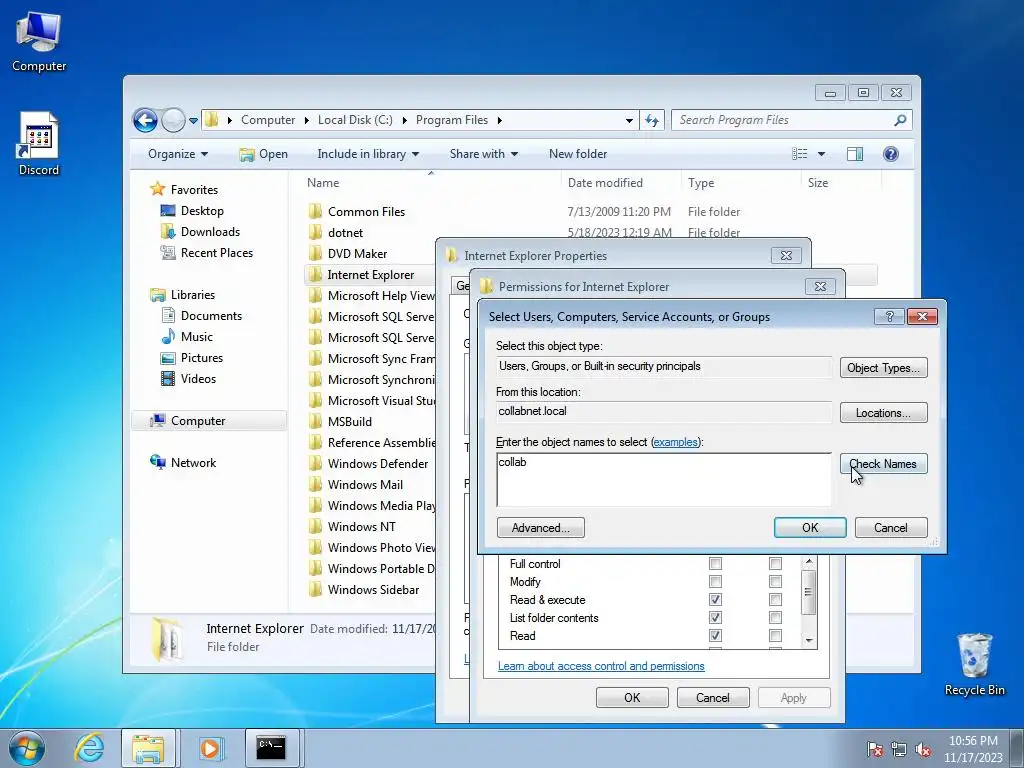Open Include in library dropdown
The image size is (1024, 768).
coord(368,154)
